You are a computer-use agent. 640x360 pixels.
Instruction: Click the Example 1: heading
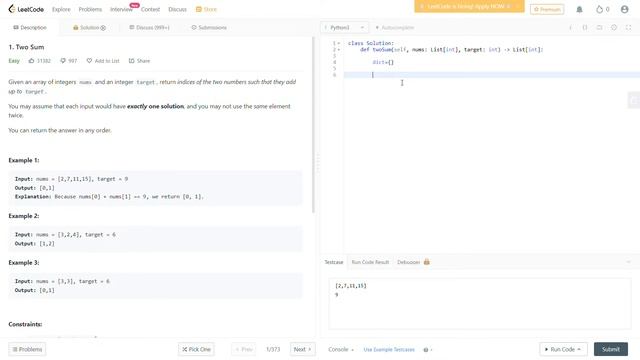(x=24, y=160)
